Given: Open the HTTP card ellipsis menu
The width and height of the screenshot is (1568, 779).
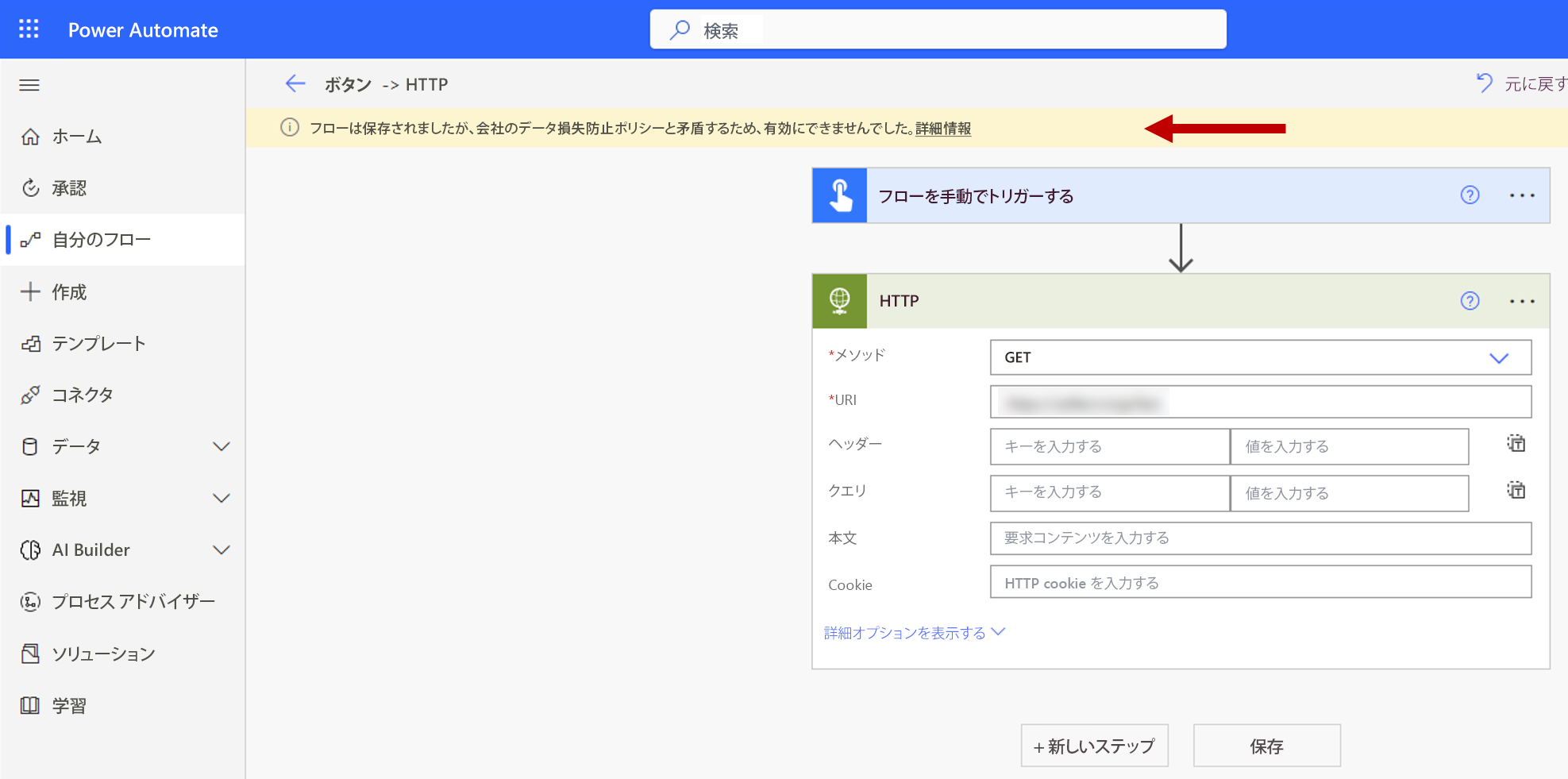Looking at the screenshot, I should [1522, 301].
